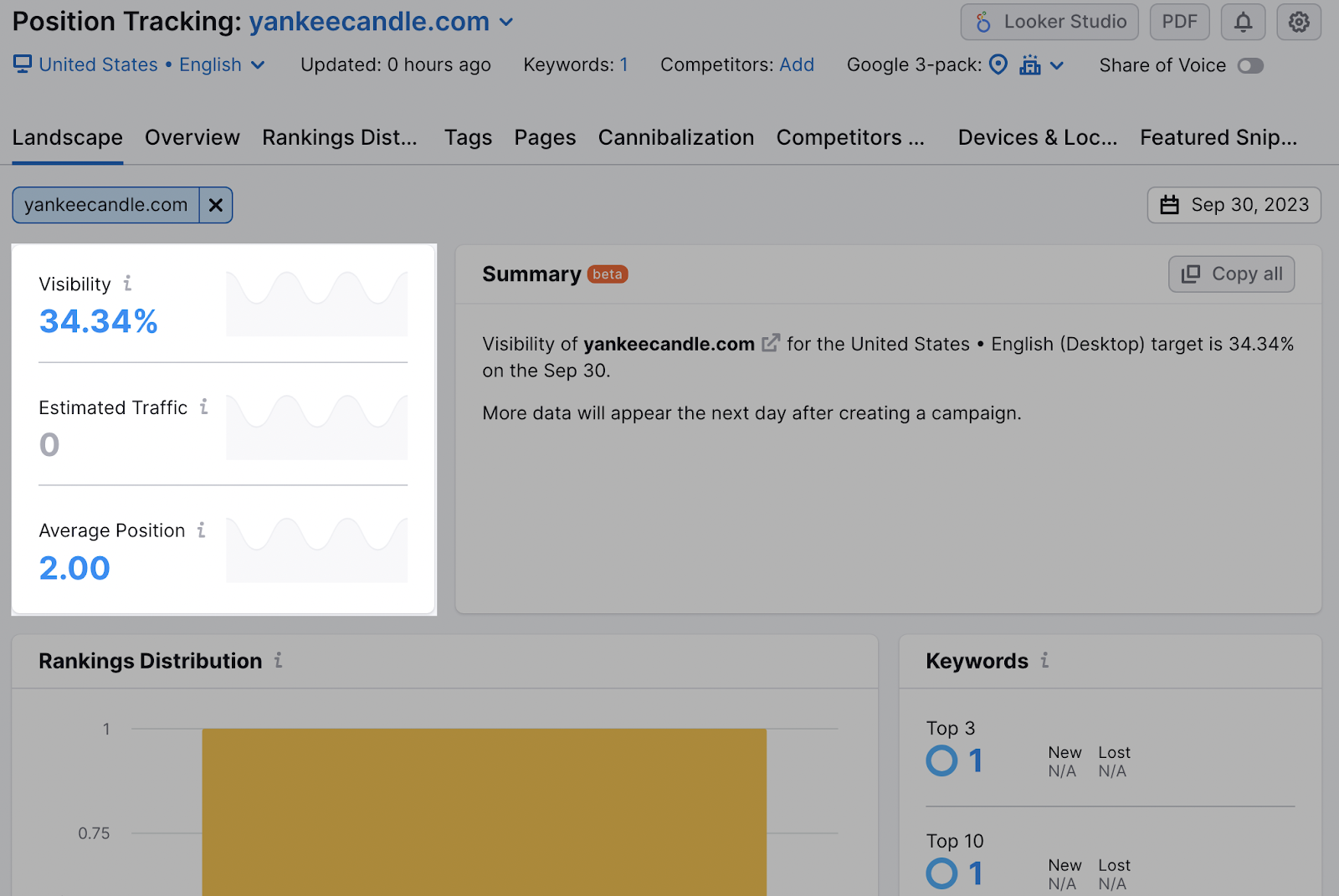Click the Estimated Traffic info icon

[x=203, y=407]
